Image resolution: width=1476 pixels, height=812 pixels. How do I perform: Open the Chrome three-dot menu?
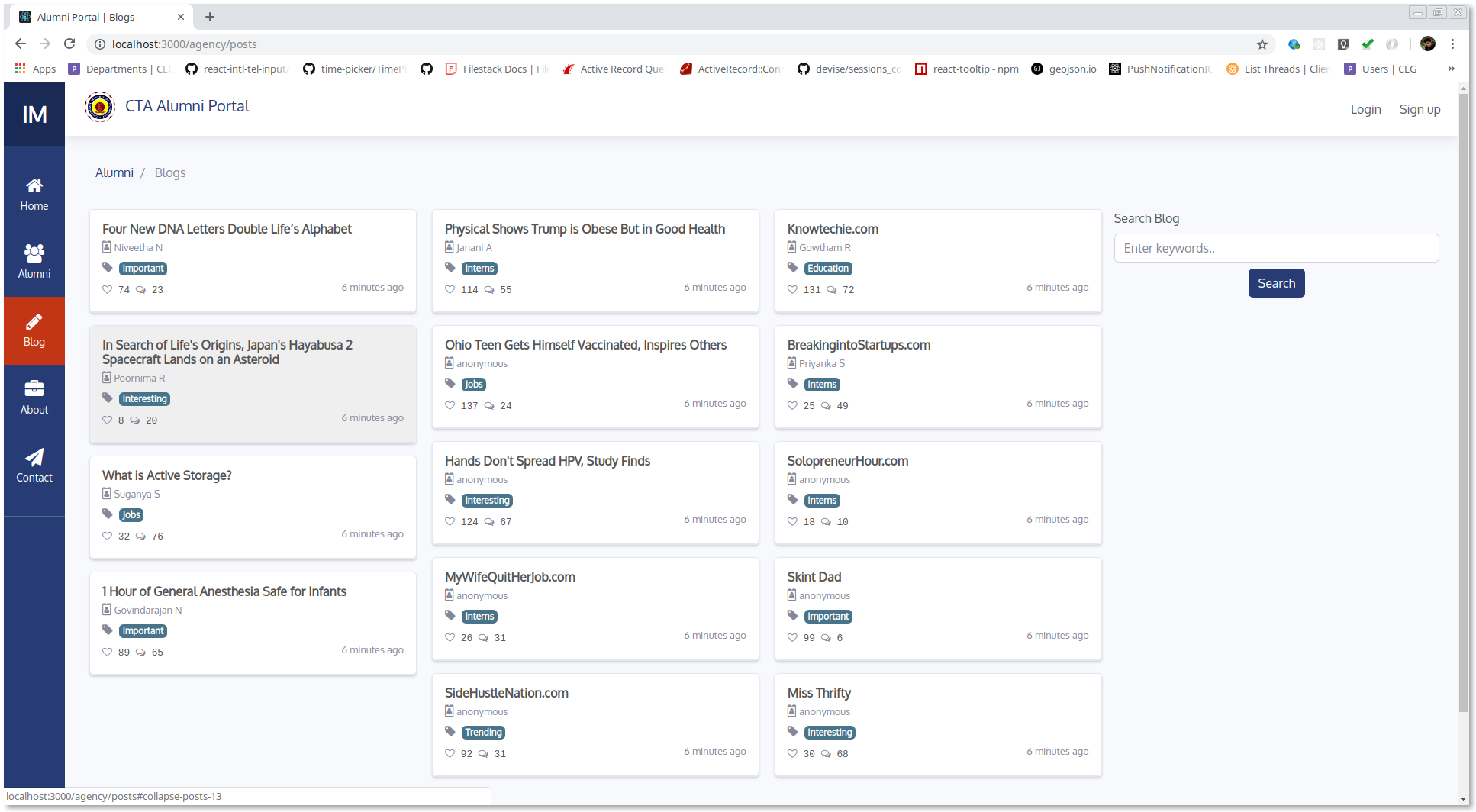click(x=1453, y=44)
